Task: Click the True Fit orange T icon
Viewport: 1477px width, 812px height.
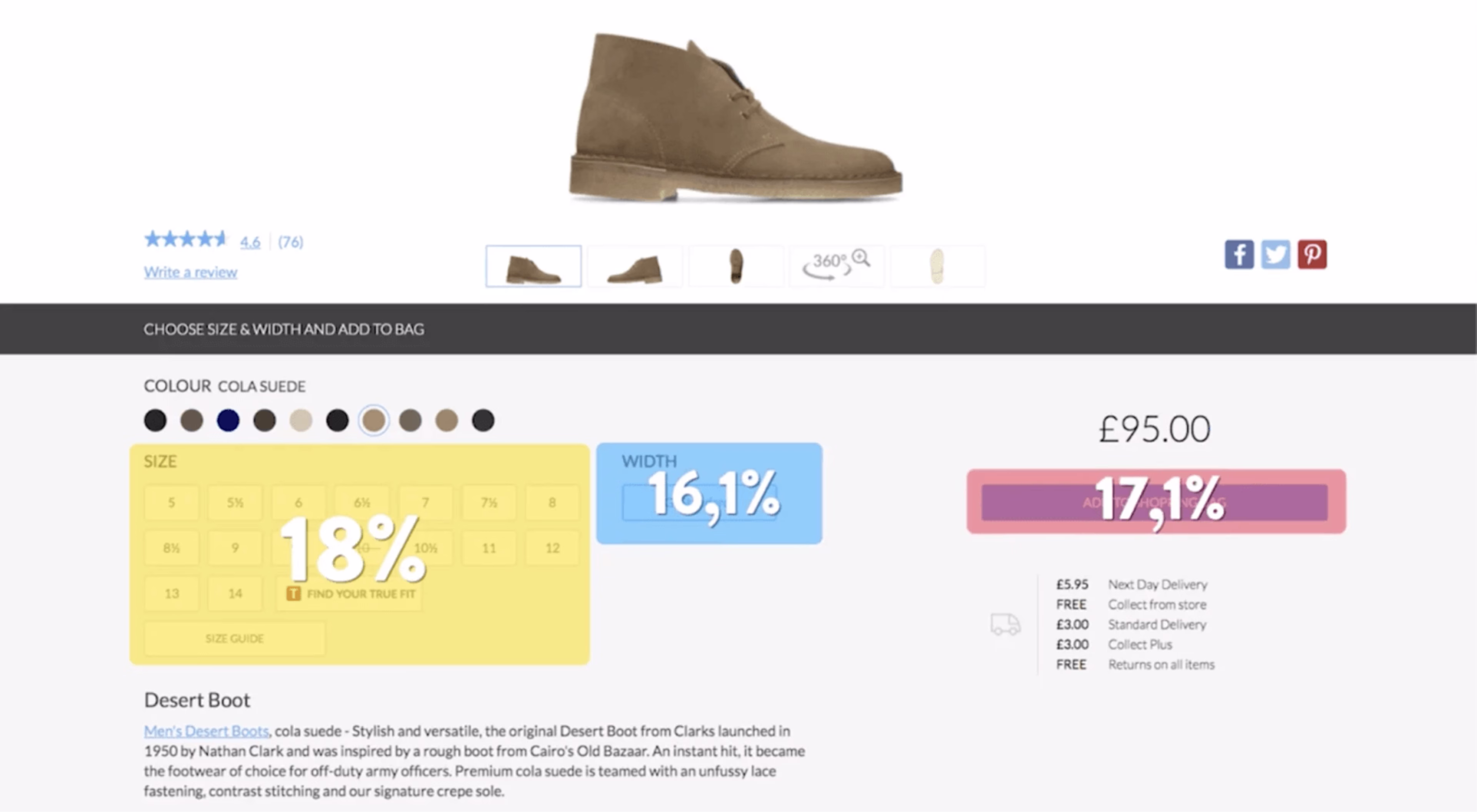Action: (x=293, y=593)
